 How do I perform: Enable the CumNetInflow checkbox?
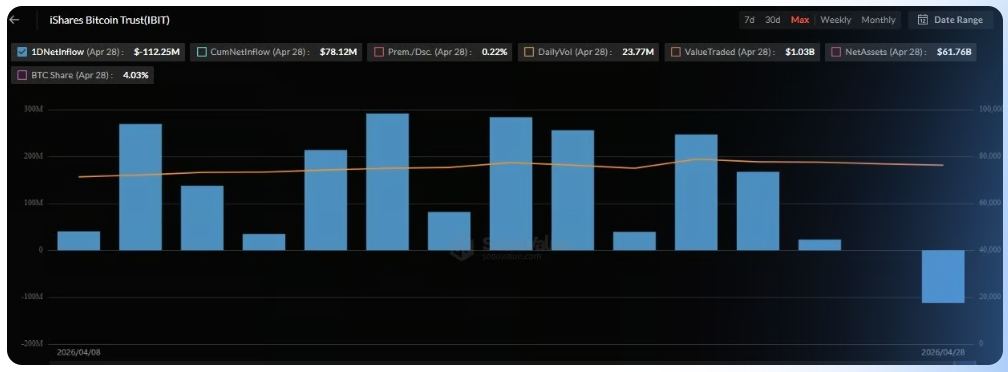202,52
